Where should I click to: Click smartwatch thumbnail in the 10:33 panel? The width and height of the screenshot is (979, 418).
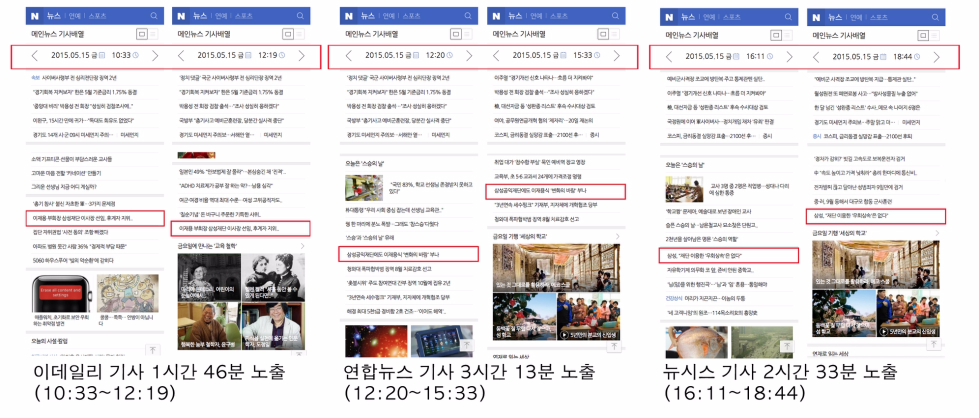coord(62,296)
